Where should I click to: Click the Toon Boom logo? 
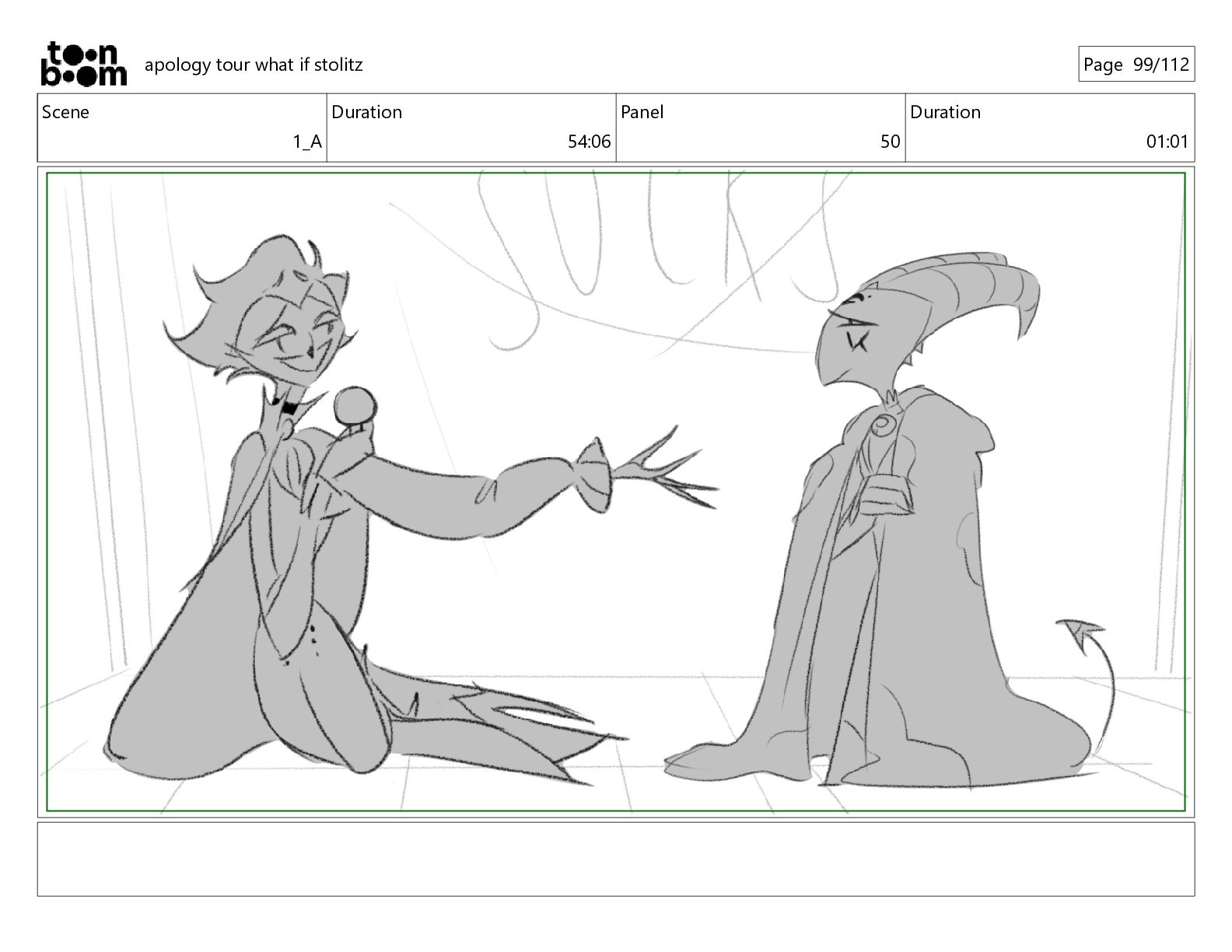83,64
